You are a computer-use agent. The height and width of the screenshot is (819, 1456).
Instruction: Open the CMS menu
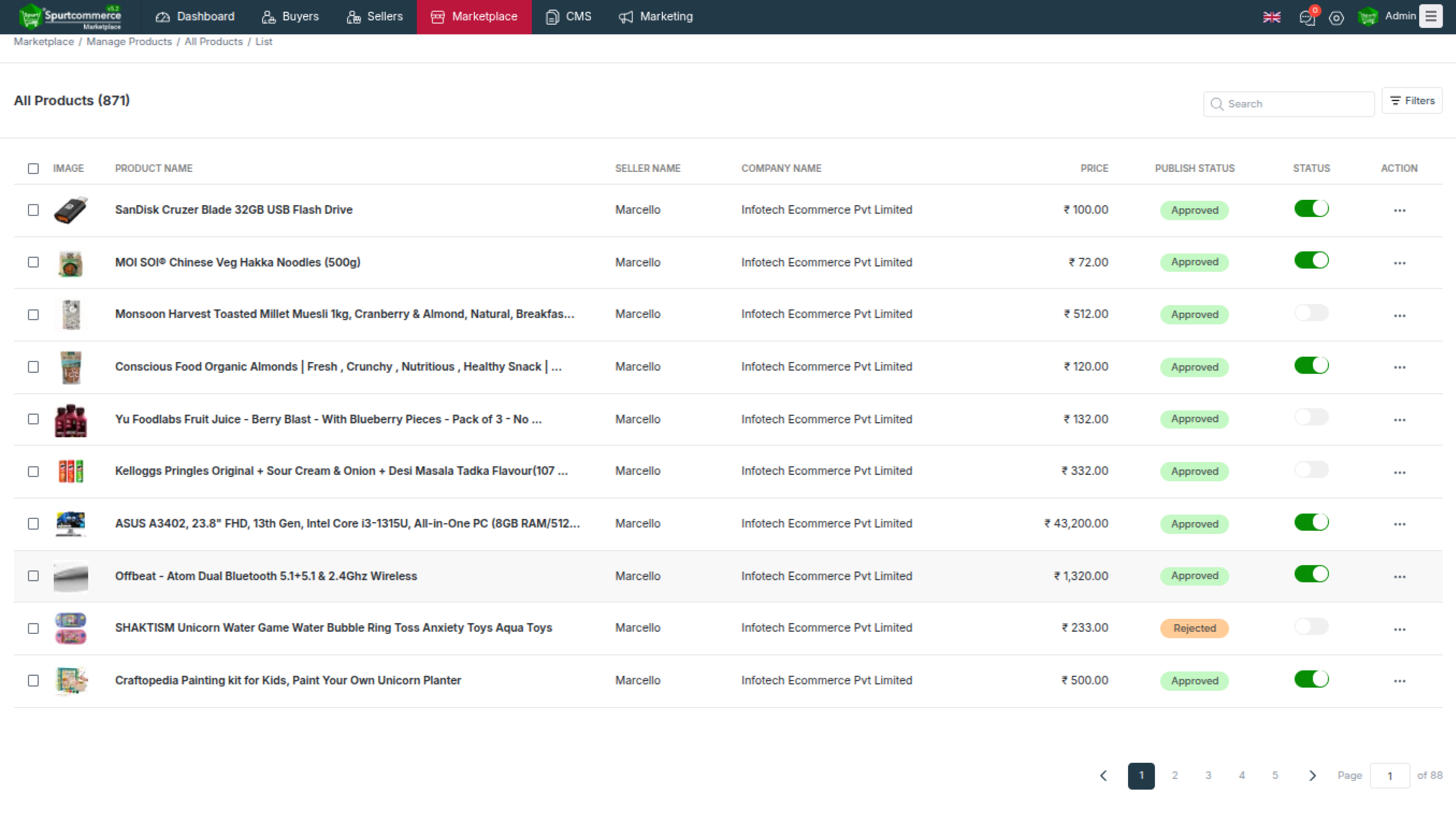click(x=569, y=17)
